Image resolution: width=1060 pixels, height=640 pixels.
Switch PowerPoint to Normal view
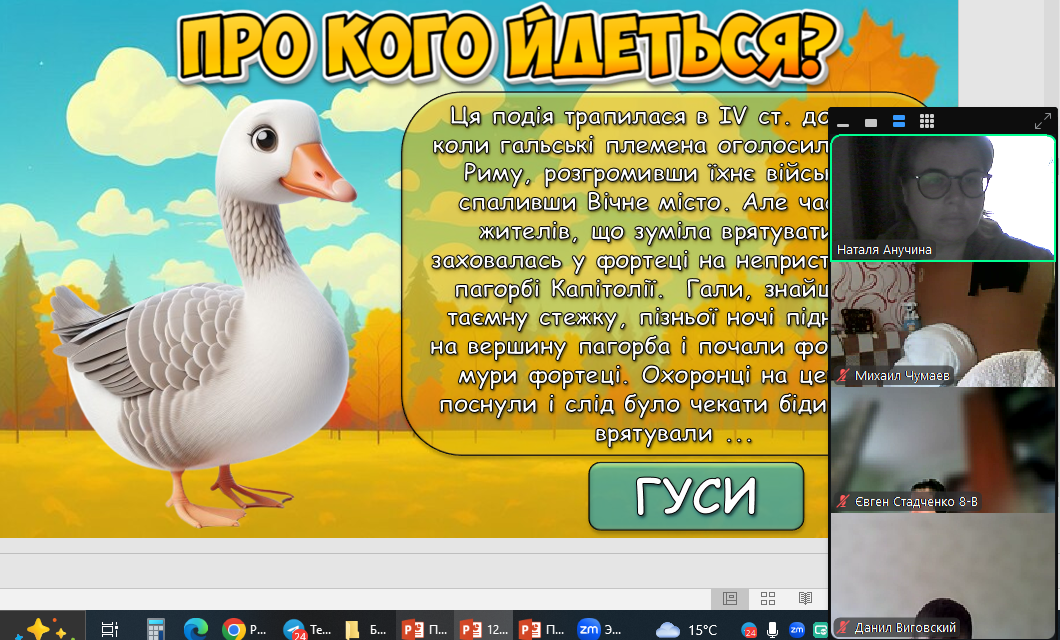point(730,598)
